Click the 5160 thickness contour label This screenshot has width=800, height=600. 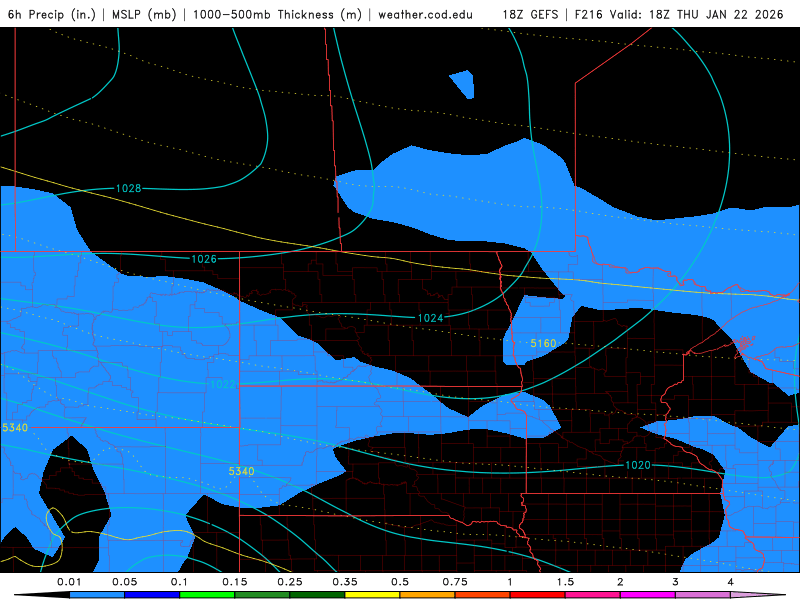[x=543, y=343]
